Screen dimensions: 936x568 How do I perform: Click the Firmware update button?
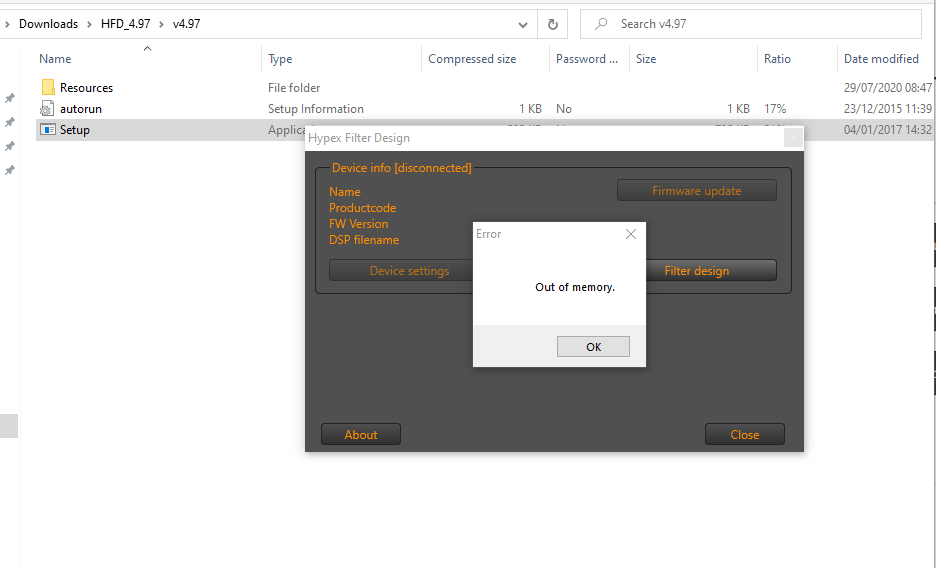tap(697, 191)
